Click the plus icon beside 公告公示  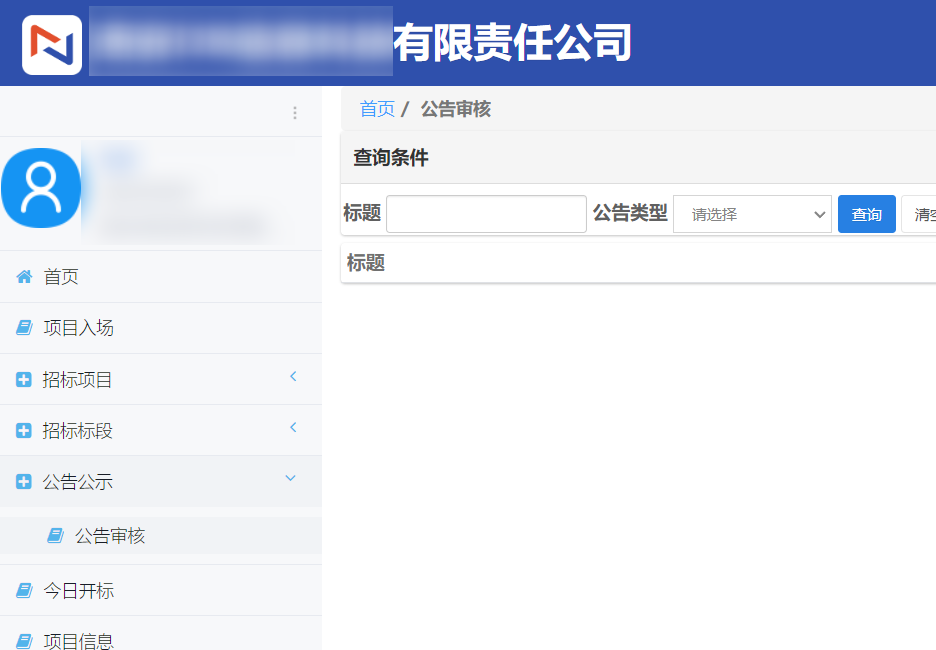pyautogui.click(x=24, y=482)
